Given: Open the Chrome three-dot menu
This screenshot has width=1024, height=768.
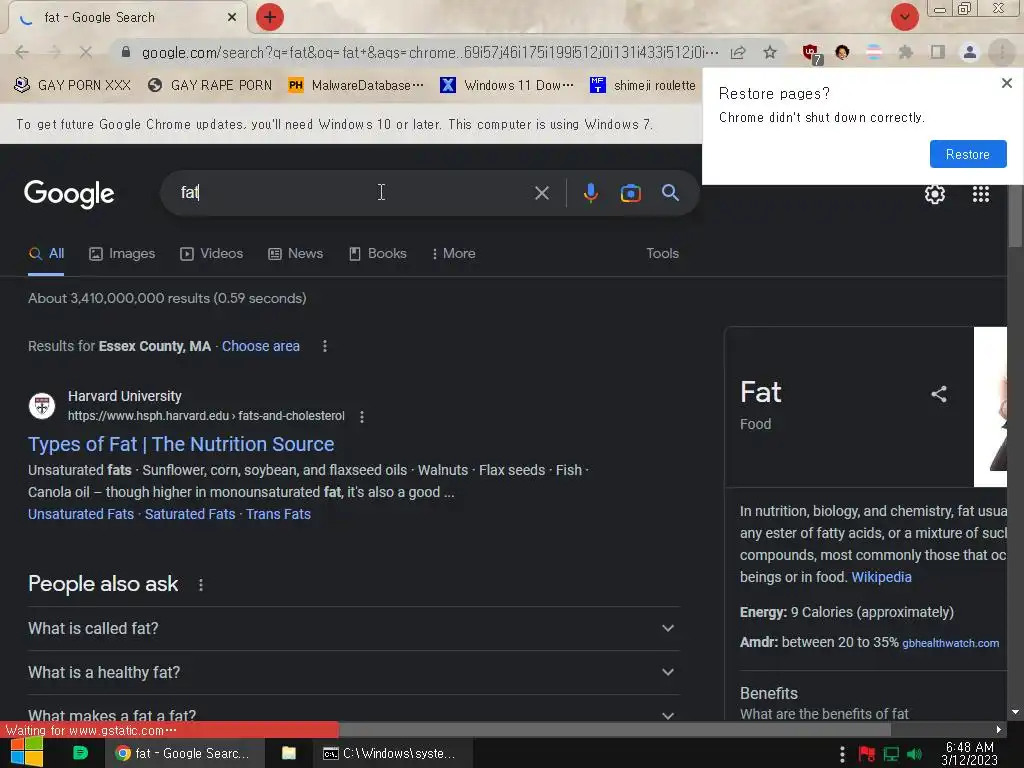Looking at the screenshot, I should coord(1002,52).
